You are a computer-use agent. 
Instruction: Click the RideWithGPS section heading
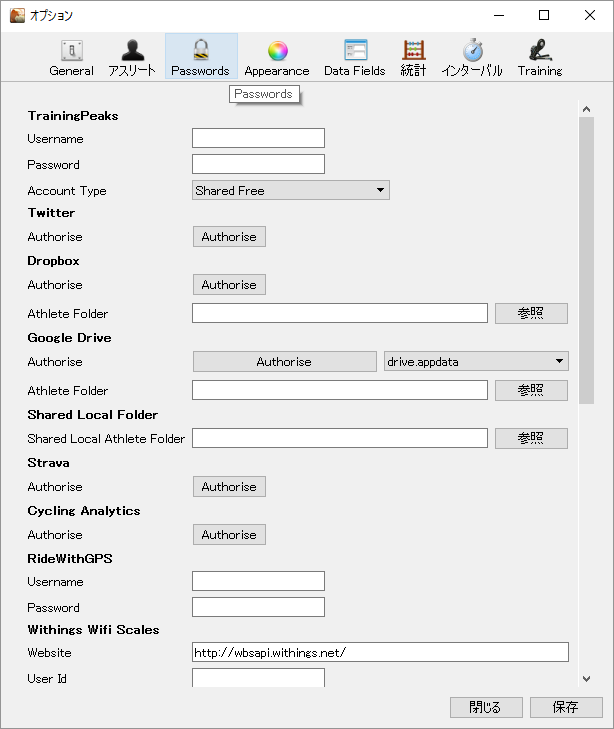click(70, 558)
